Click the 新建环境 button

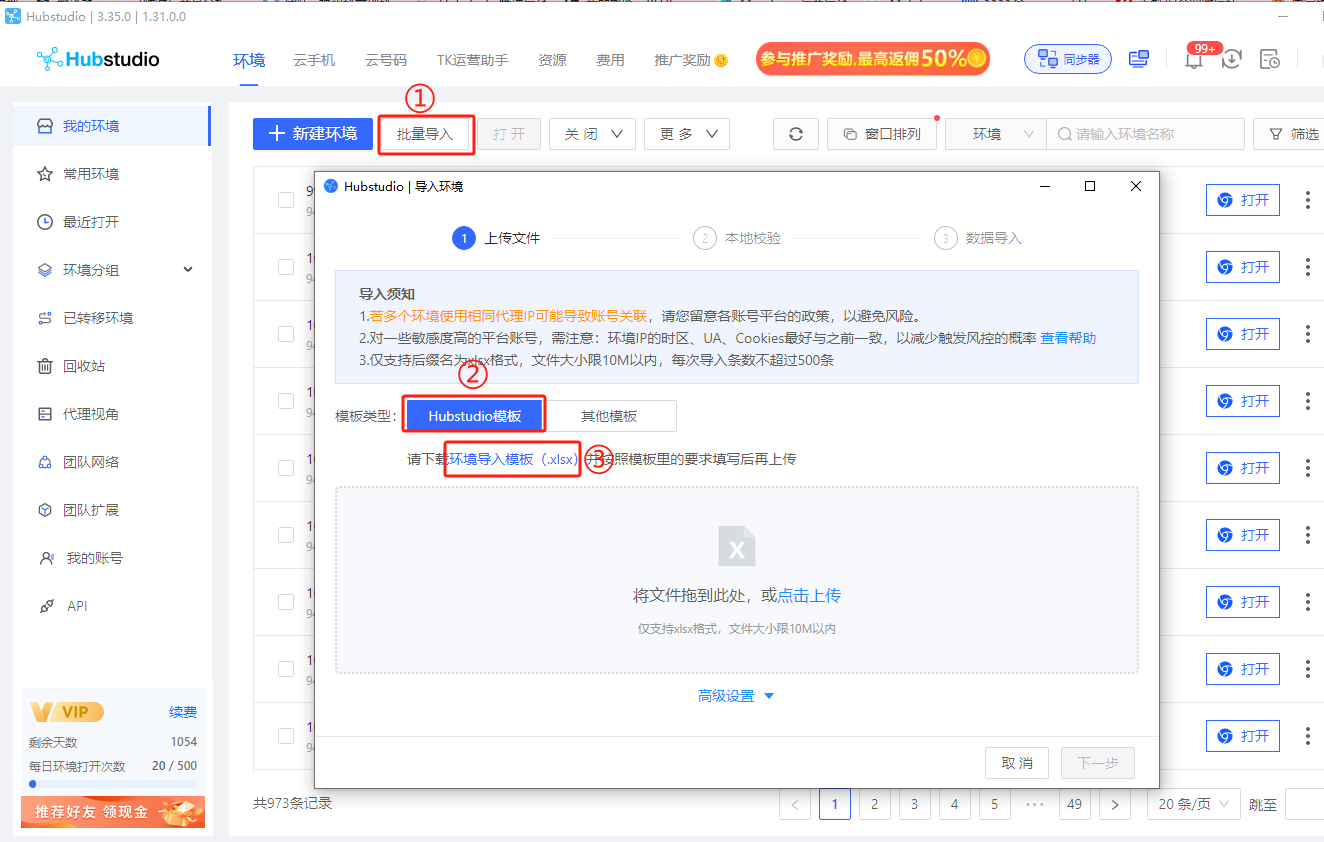313,134
